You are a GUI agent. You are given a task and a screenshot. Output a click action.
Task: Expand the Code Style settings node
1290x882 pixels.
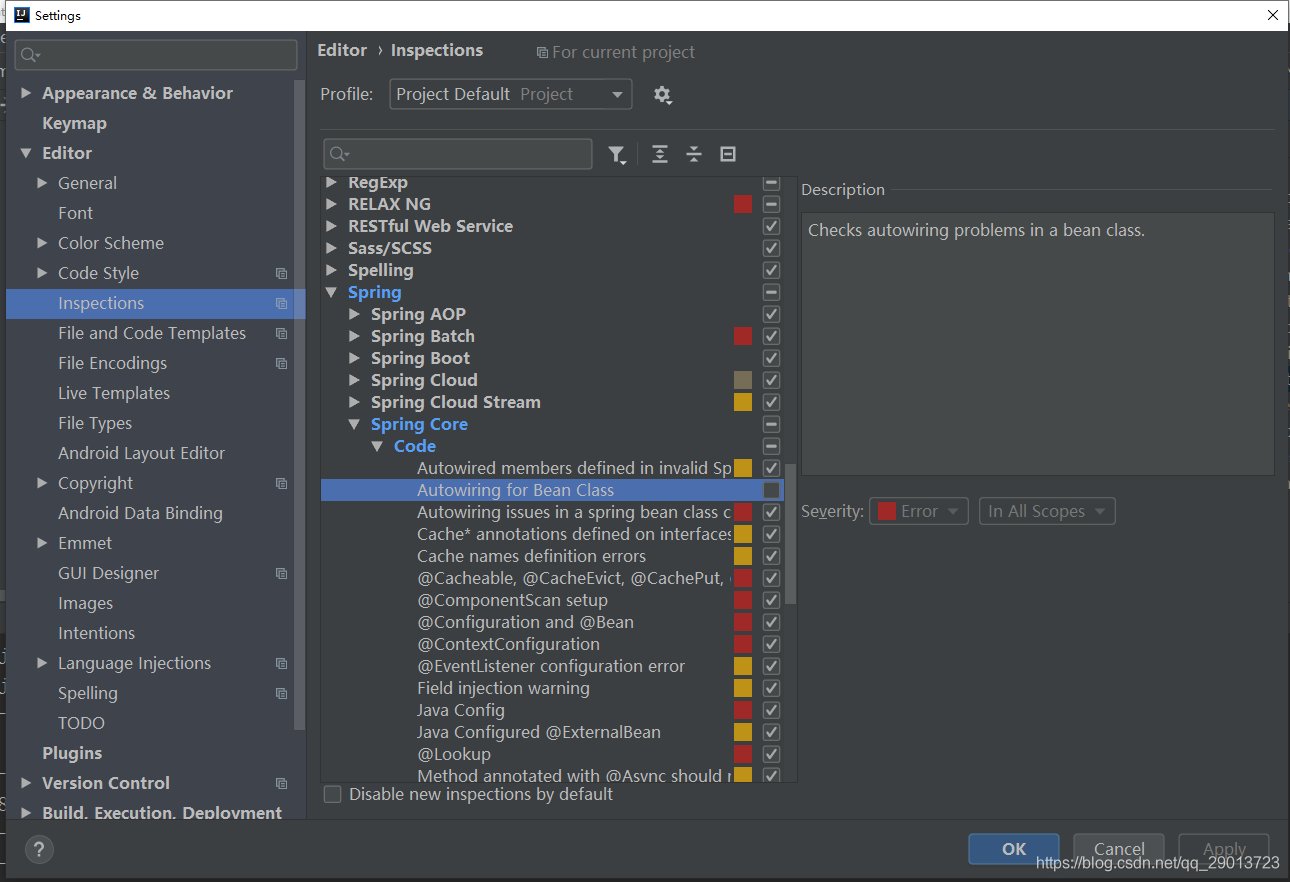tap(42, 273)
